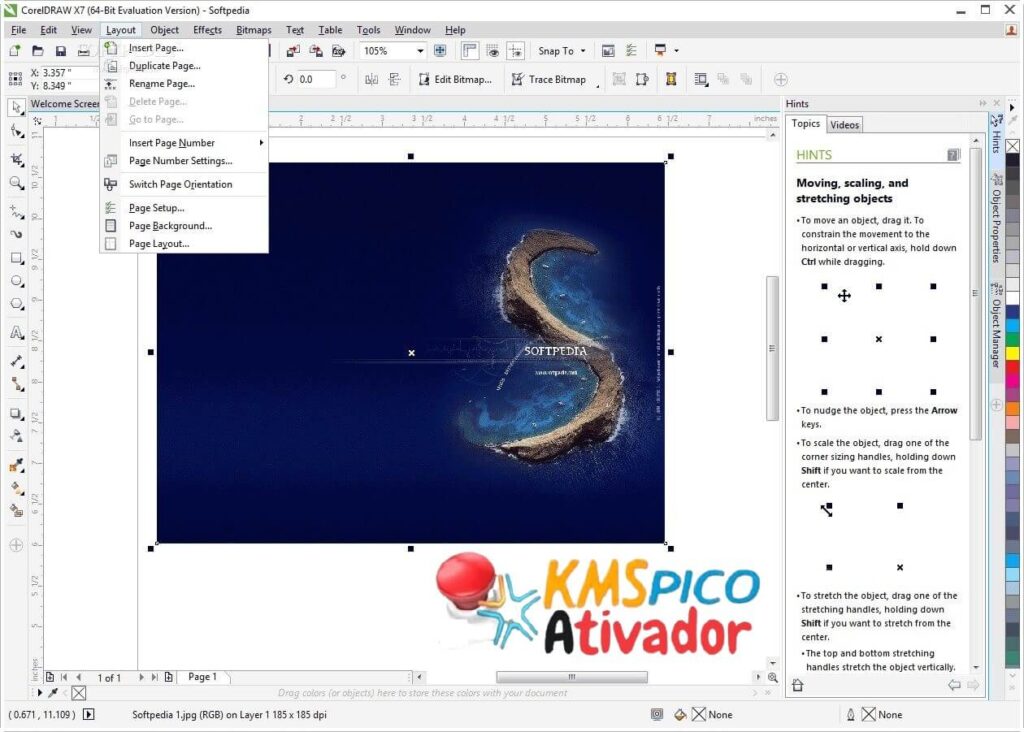
Task: Toggle the Show Guidelines button
Action: pyautogui.click(x=515, y=51)
